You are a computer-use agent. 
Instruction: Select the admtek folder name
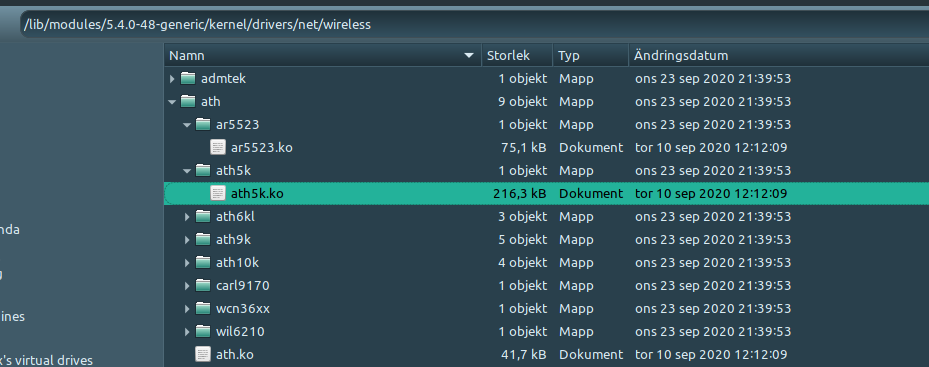point(223,78)
